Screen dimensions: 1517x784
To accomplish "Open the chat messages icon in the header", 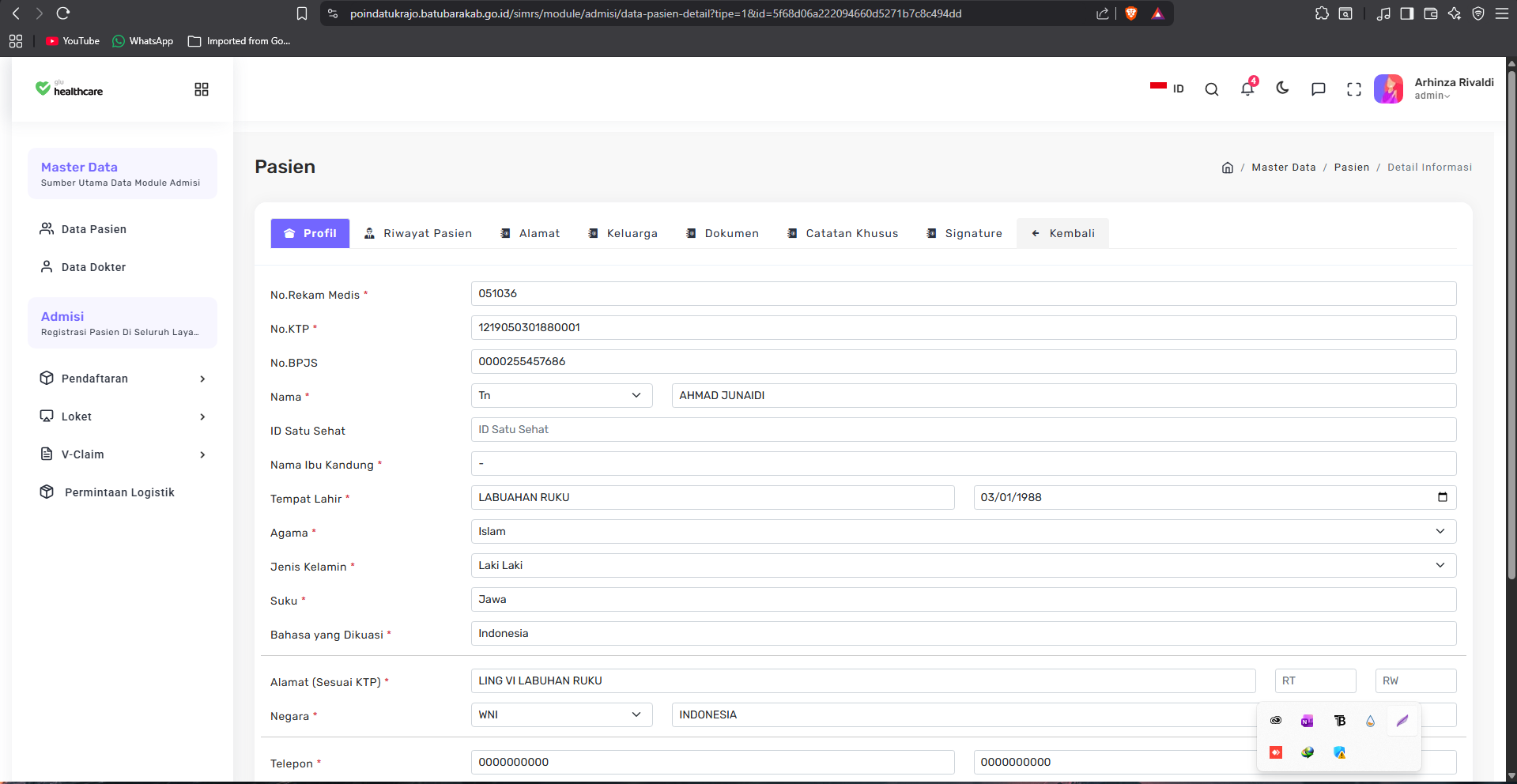I will tap(1319, 89).
